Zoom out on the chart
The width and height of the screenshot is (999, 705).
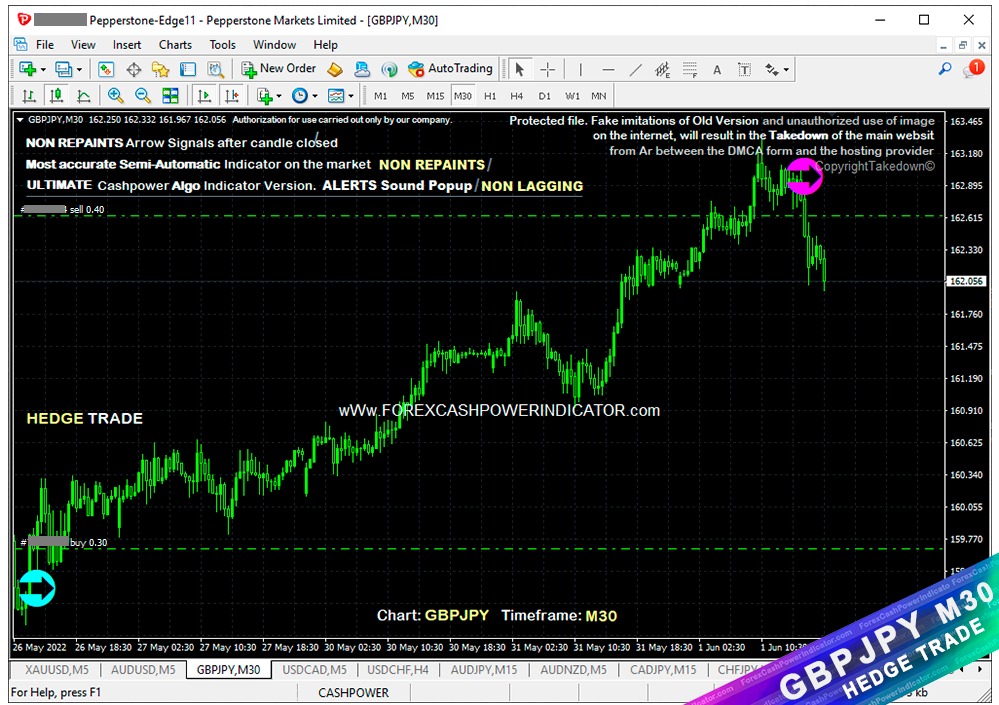(x=143, y=96)
